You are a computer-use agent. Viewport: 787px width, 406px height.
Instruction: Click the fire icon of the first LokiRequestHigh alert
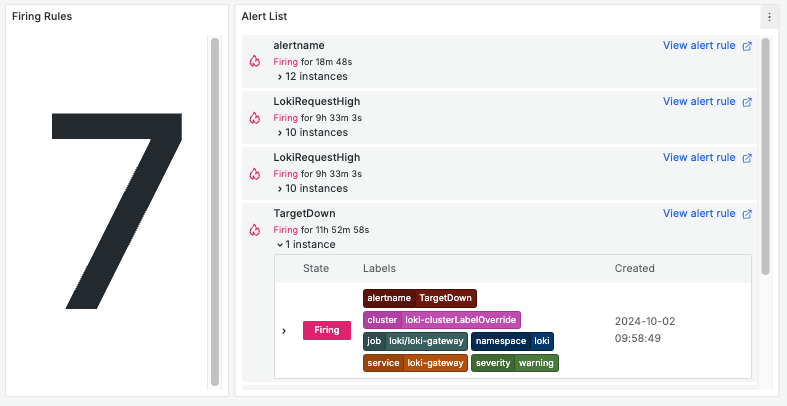(x=254, y=117)
